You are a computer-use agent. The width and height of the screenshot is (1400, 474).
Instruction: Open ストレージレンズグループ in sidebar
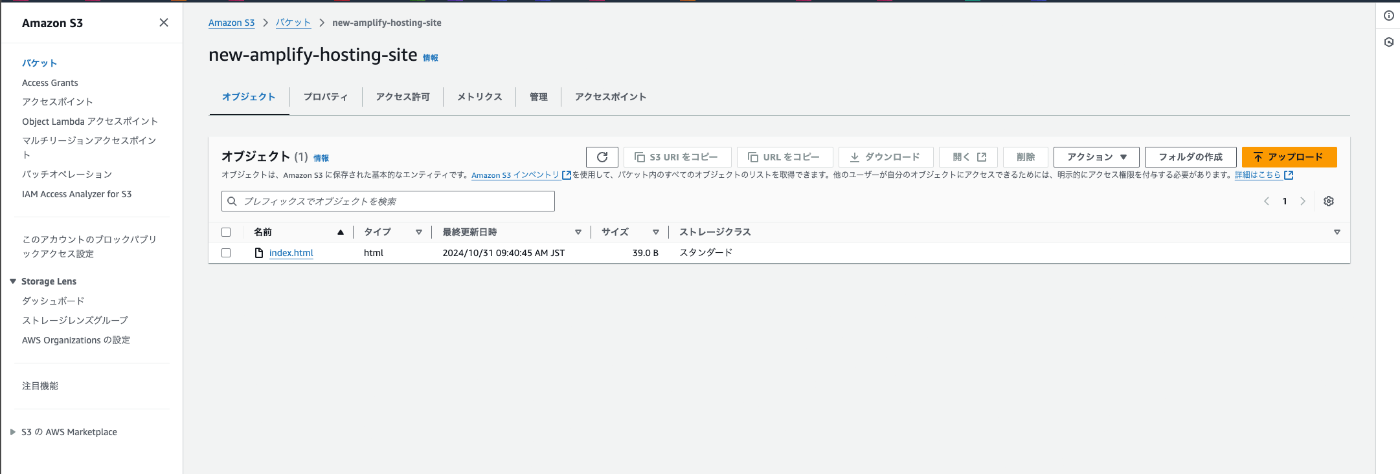tap(75, 320)
